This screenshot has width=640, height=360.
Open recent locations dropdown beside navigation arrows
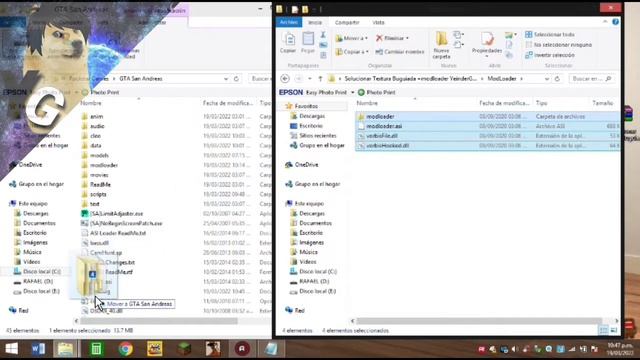310,78
